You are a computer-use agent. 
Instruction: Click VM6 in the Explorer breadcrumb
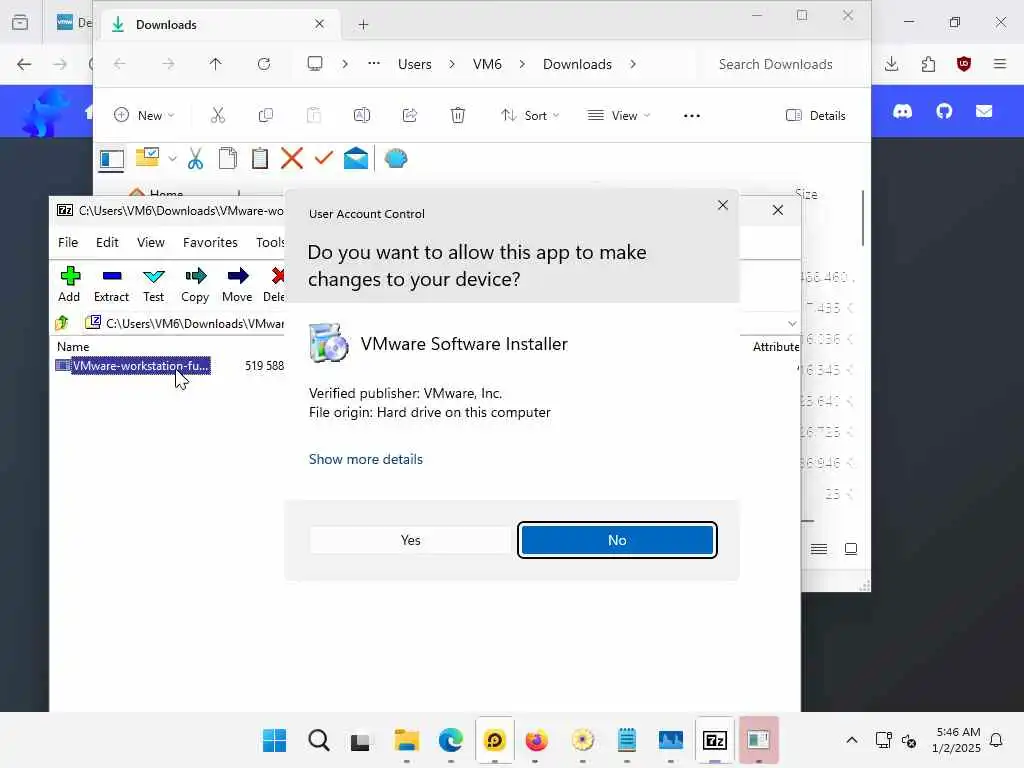point(487,64)
